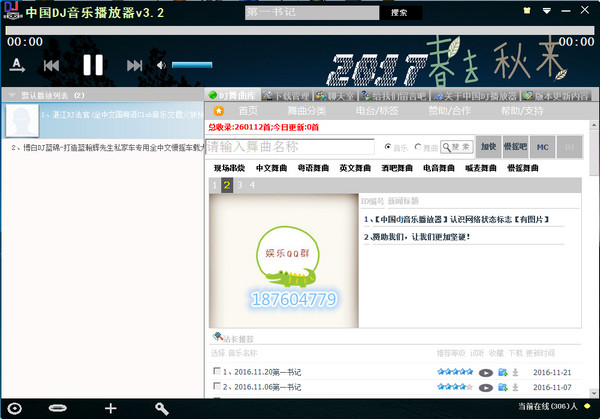
Task: Pause playback with the pause button
Action: pyautogui.click(x=92, y=65)
